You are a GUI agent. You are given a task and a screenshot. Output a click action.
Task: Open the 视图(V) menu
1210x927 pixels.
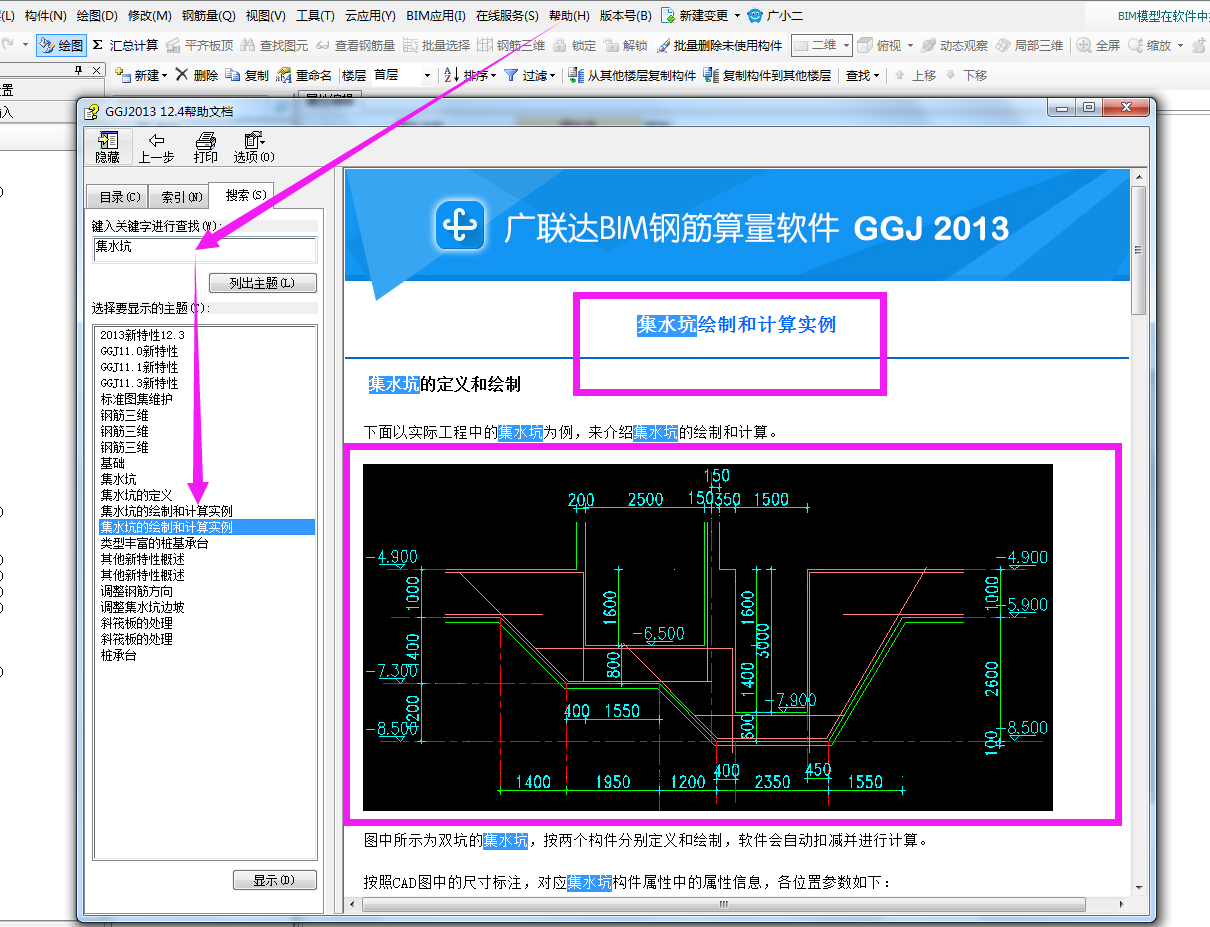click(x=265, y=16)
